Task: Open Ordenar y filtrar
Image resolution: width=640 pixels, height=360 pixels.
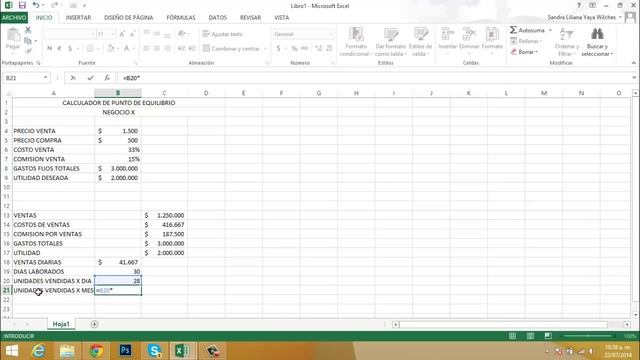Action: click(567, 41)
